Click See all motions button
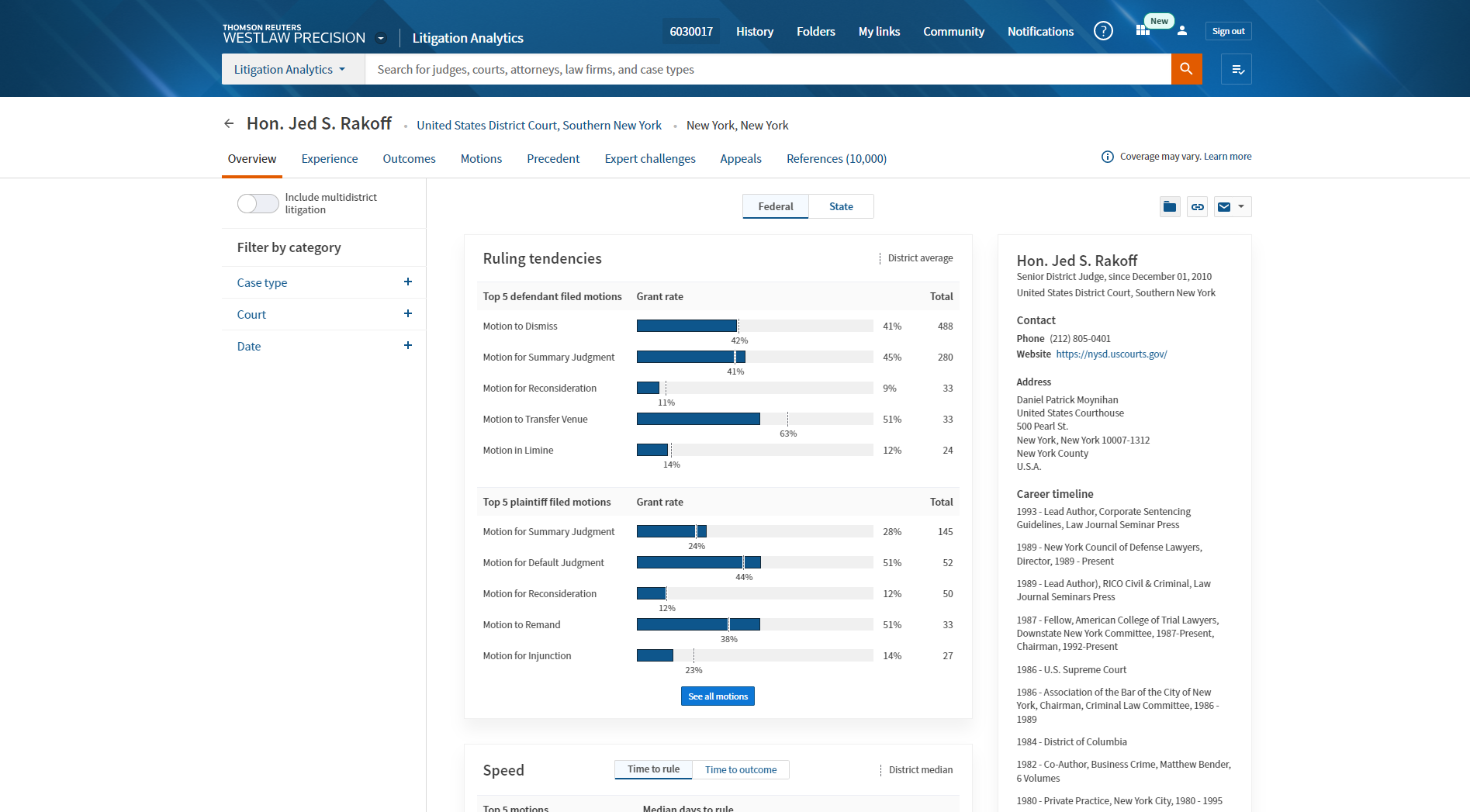The height and width of the screenshot is (812, 1470). coord(718,696)
